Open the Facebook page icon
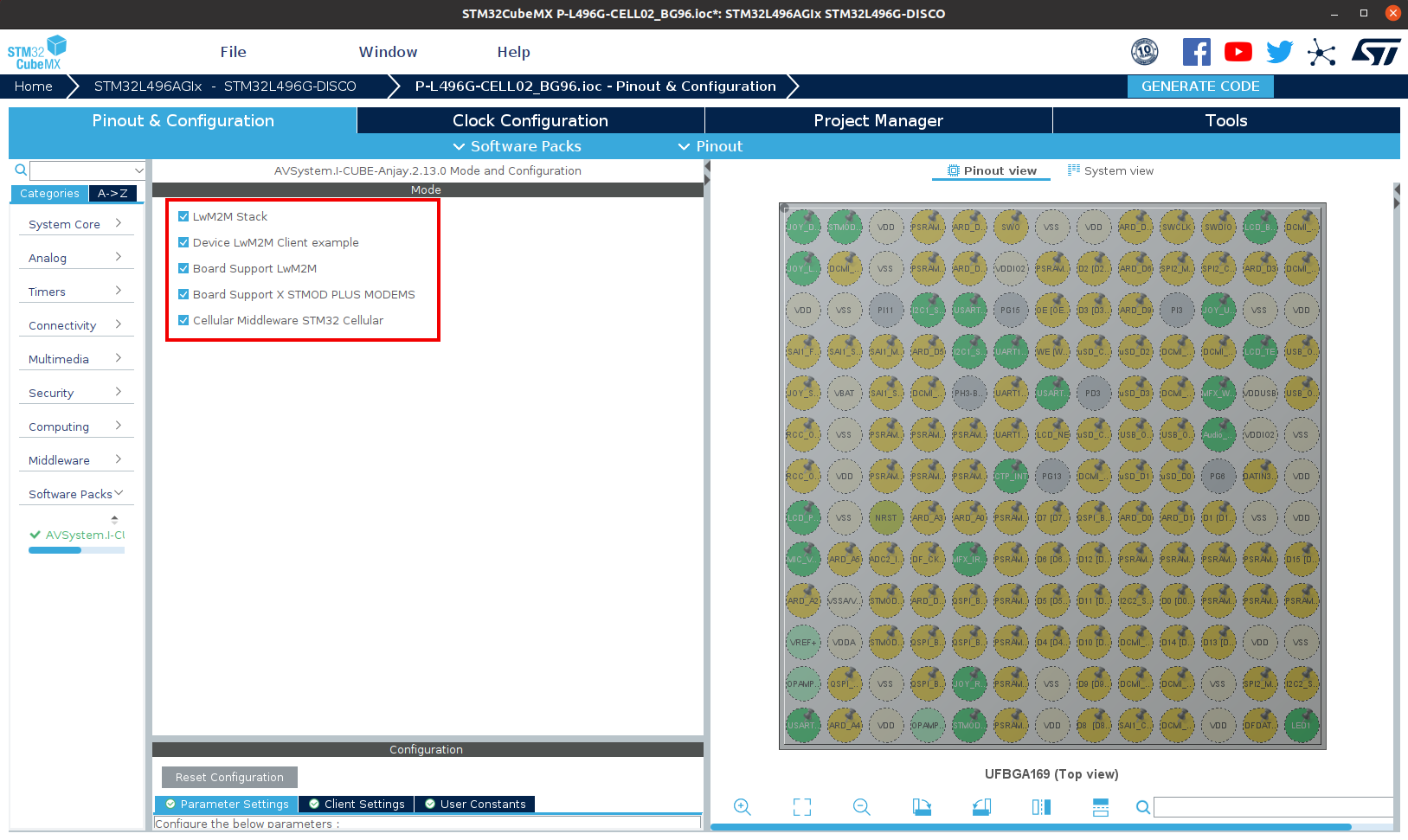1408x840 pixels. (1197, 52)
